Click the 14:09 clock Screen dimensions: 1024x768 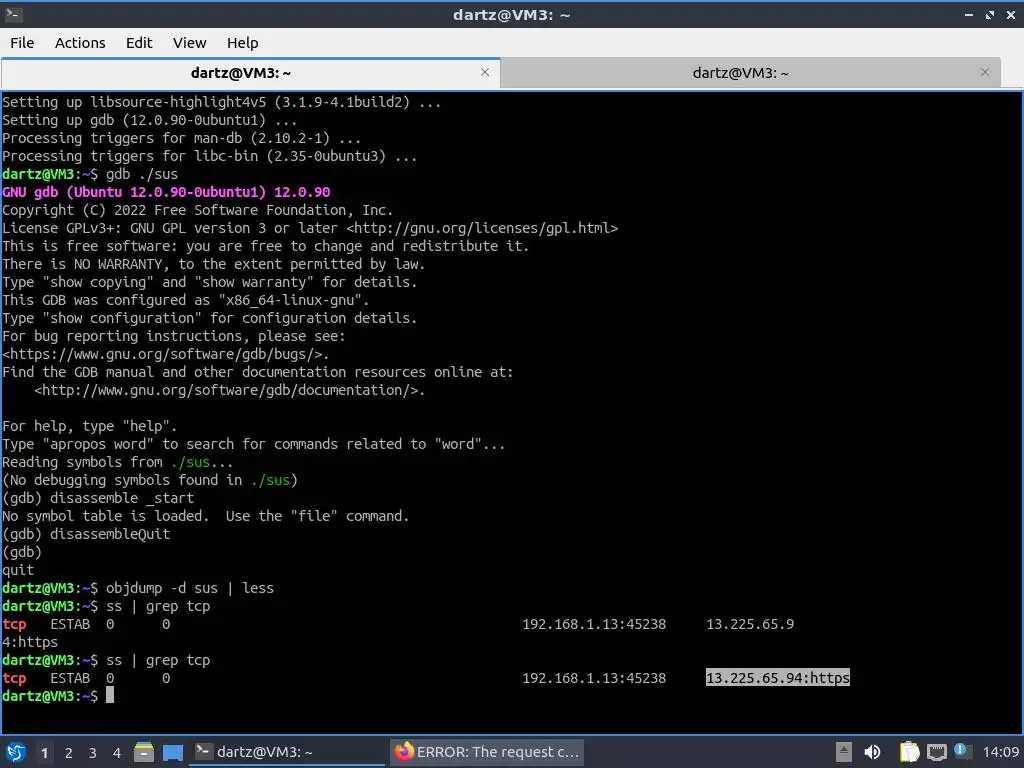(1000, 752)
